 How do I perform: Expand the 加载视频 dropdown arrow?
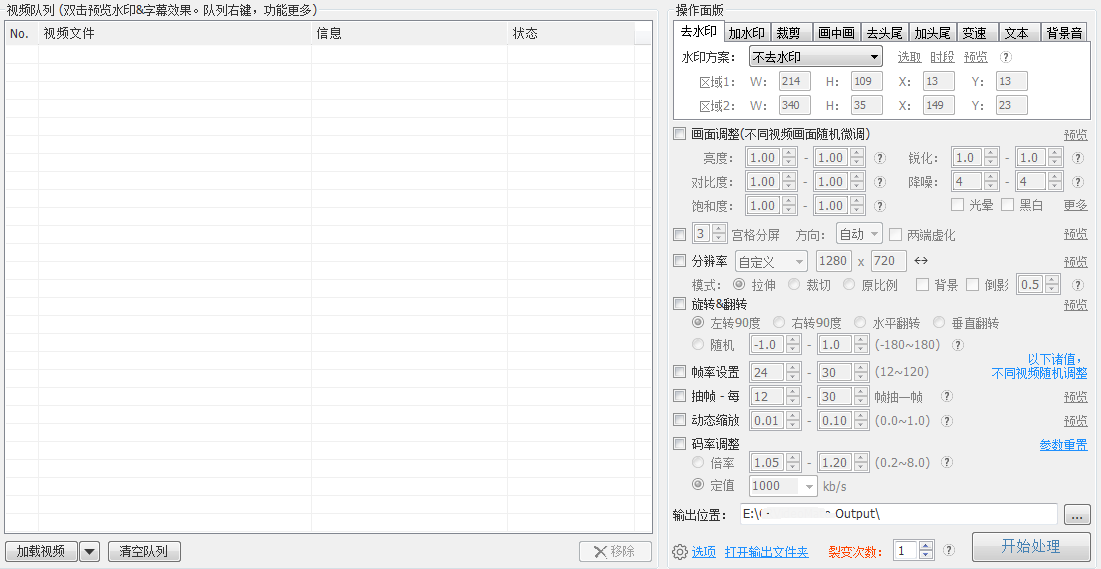[x=89, y=552]
